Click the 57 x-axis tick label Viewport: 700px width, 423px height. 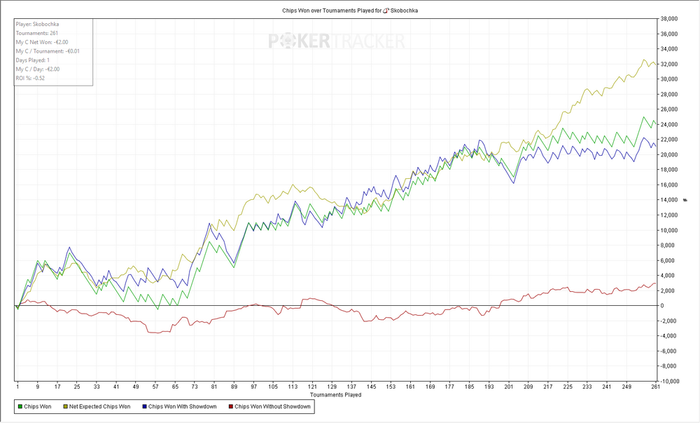coord(155,387)
